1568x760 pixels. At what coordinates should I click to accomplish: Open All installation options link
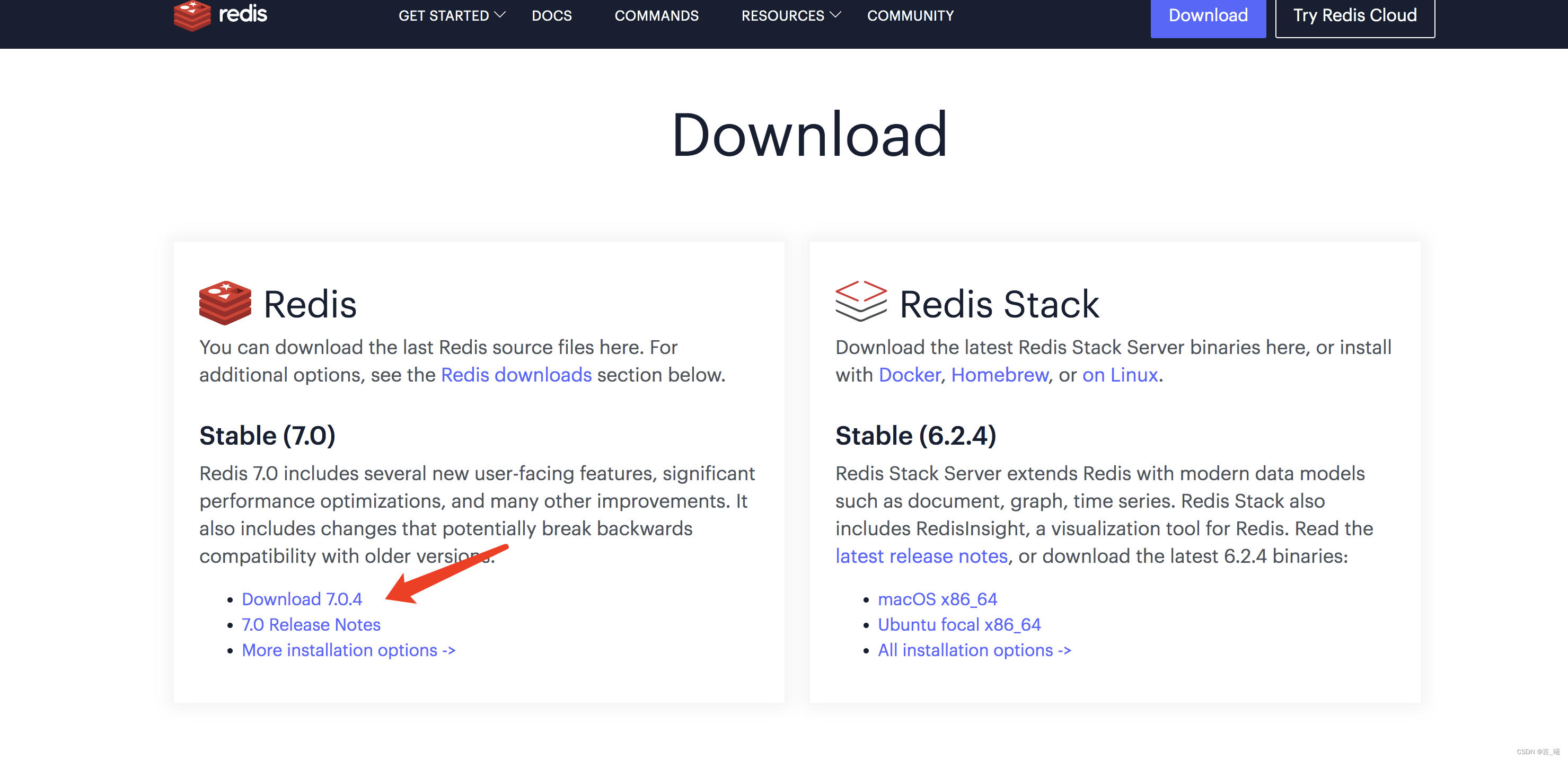pyautogui.click(x=974, y=650)
